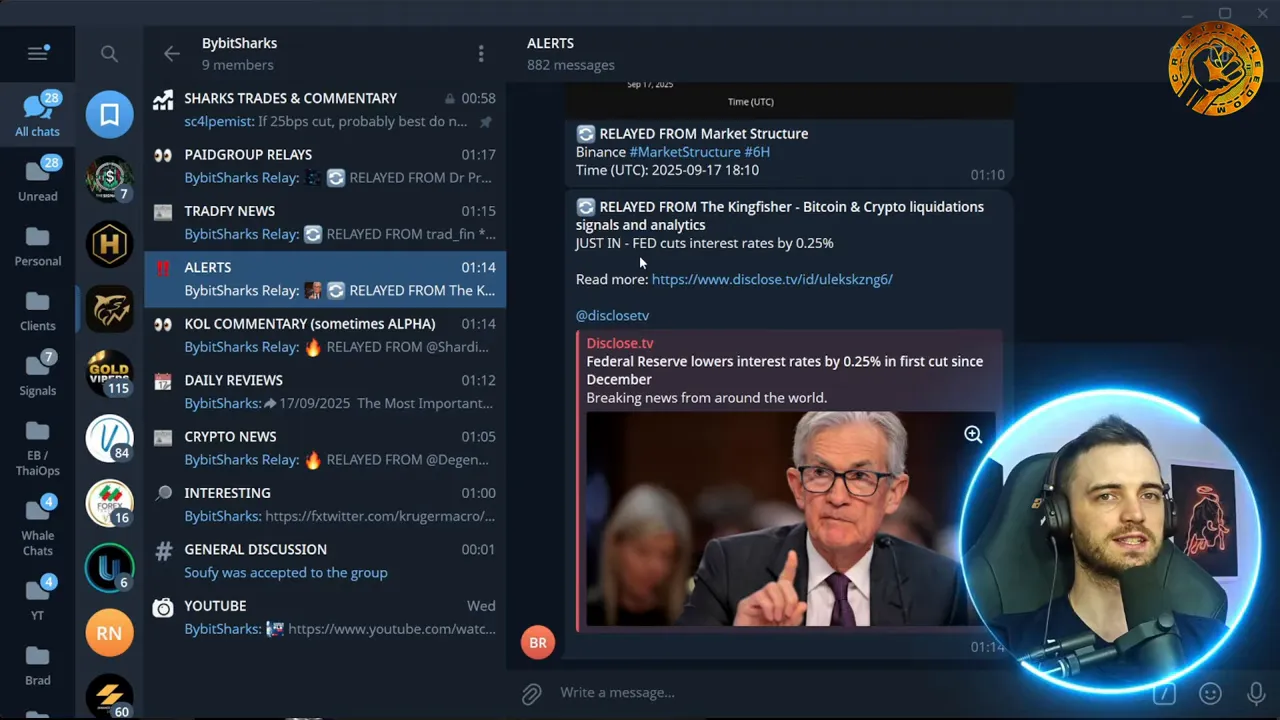Open PAIDGROUP RELAYS topic

pos(325,166)
